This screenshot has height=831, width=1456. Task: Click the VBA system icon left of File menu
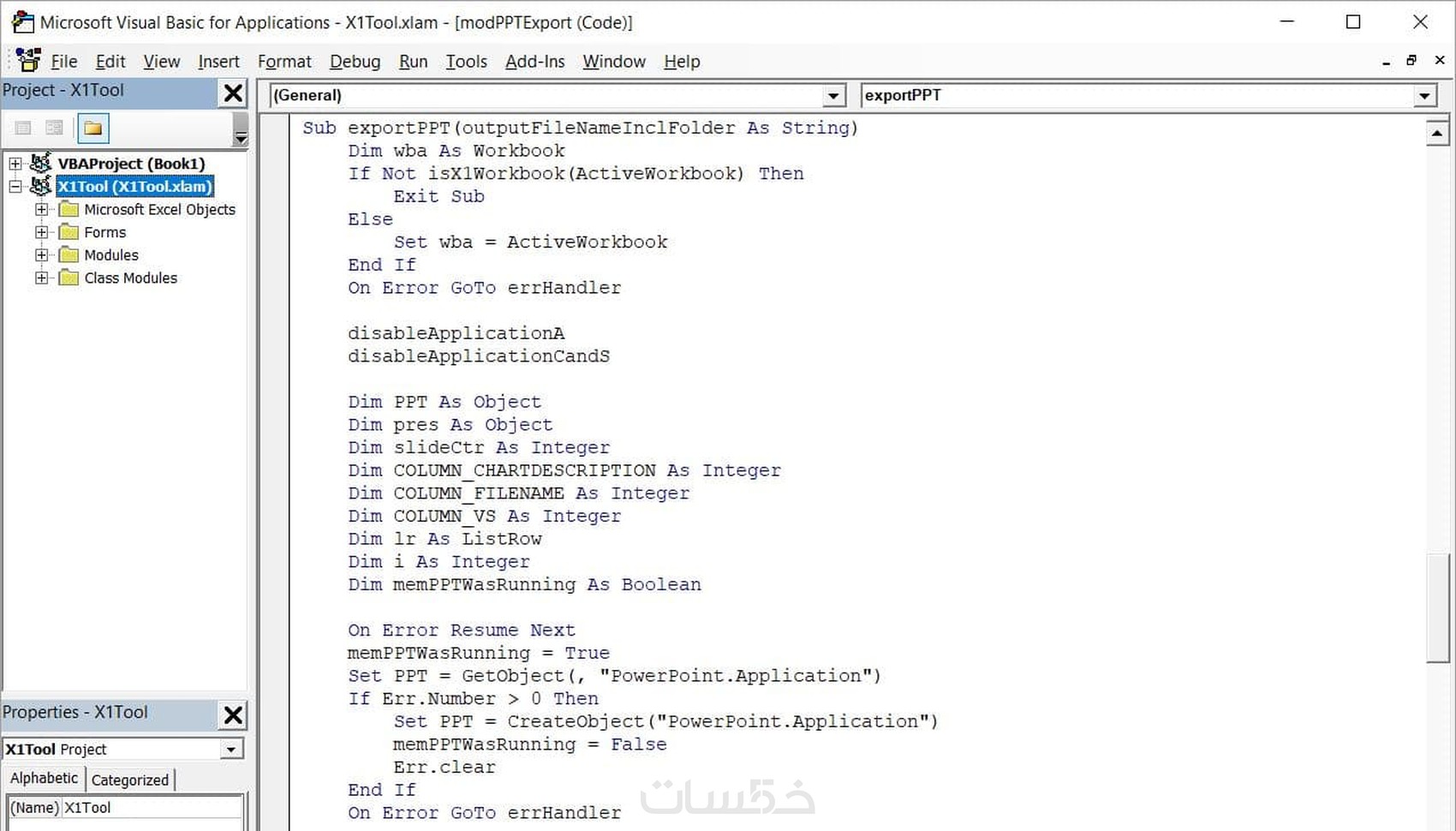pyautogui.click(x=28, y=61)
